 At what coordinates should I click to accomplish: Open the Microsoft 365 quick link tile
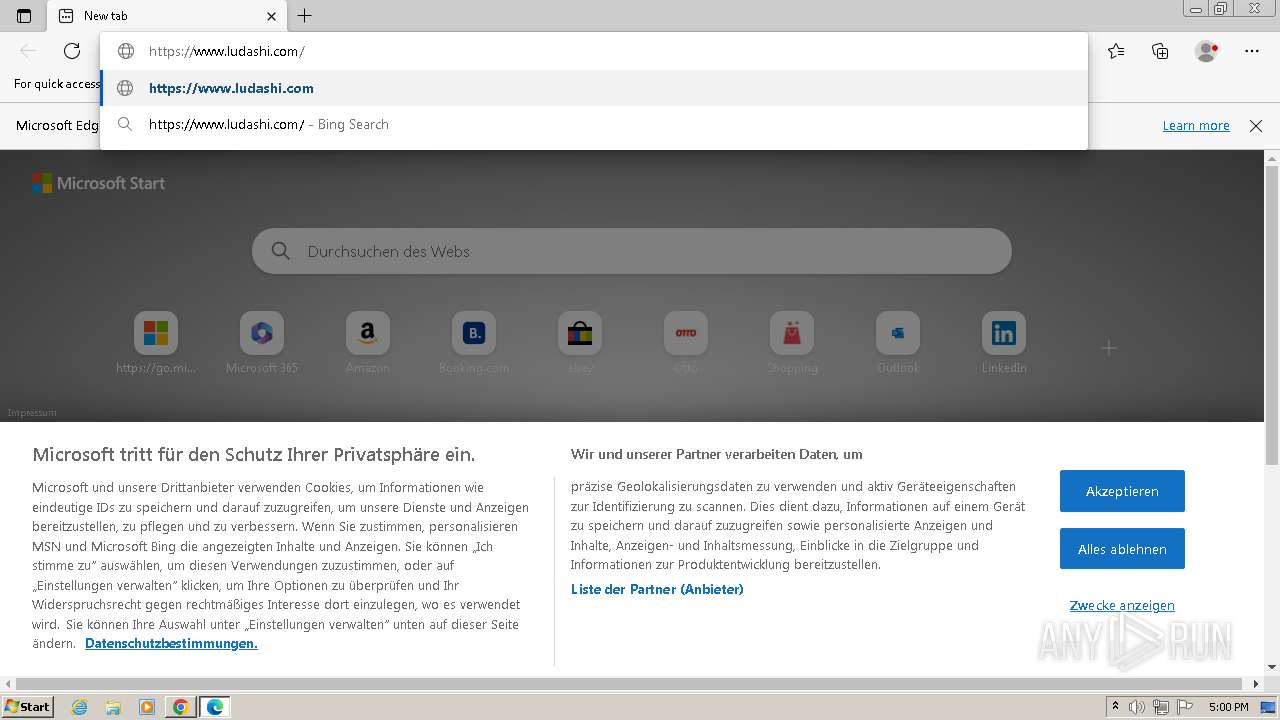pos(262,343)
